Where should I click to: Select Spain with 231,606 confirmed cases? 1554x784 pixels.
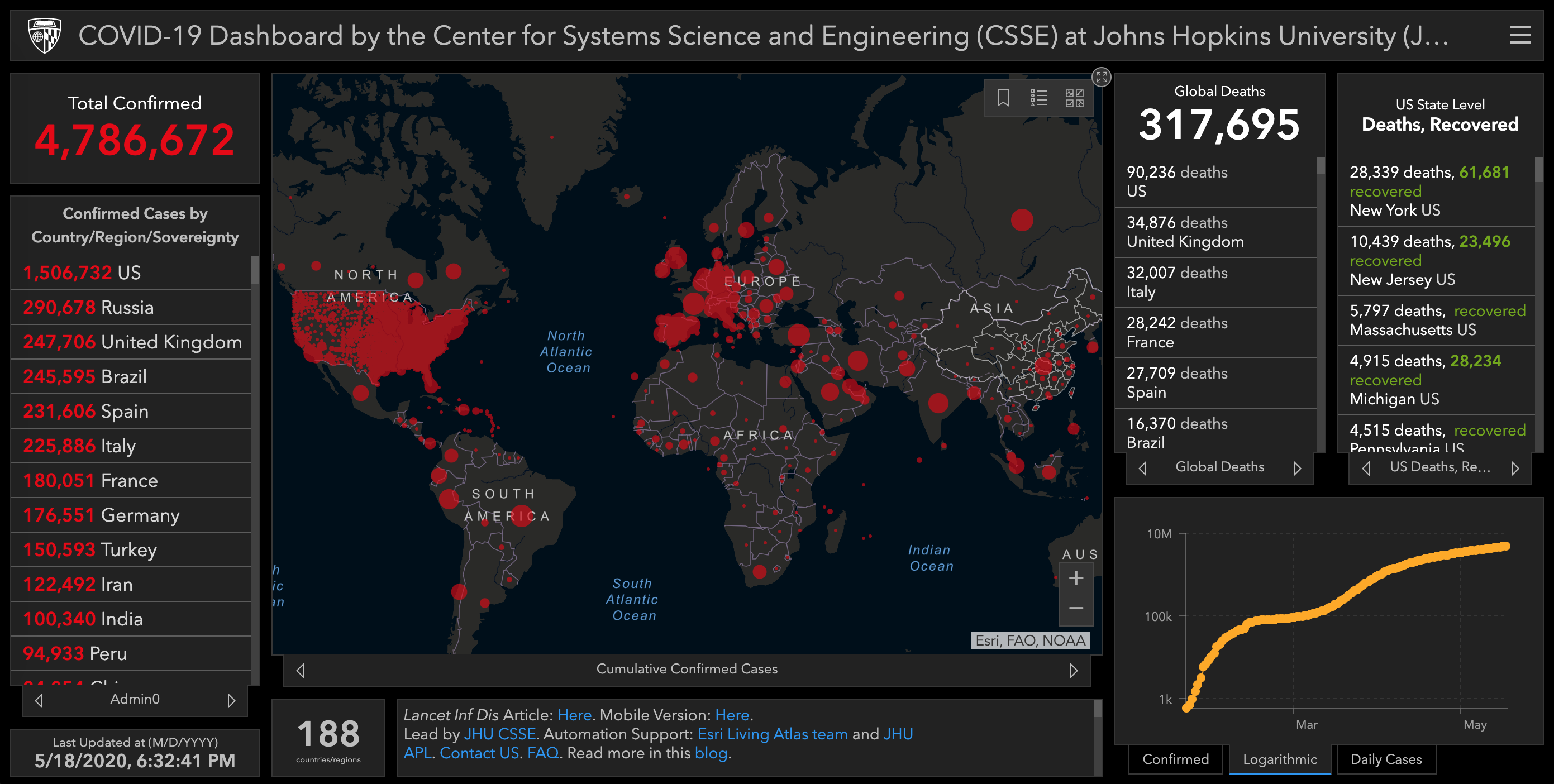(x=131, y=412)
